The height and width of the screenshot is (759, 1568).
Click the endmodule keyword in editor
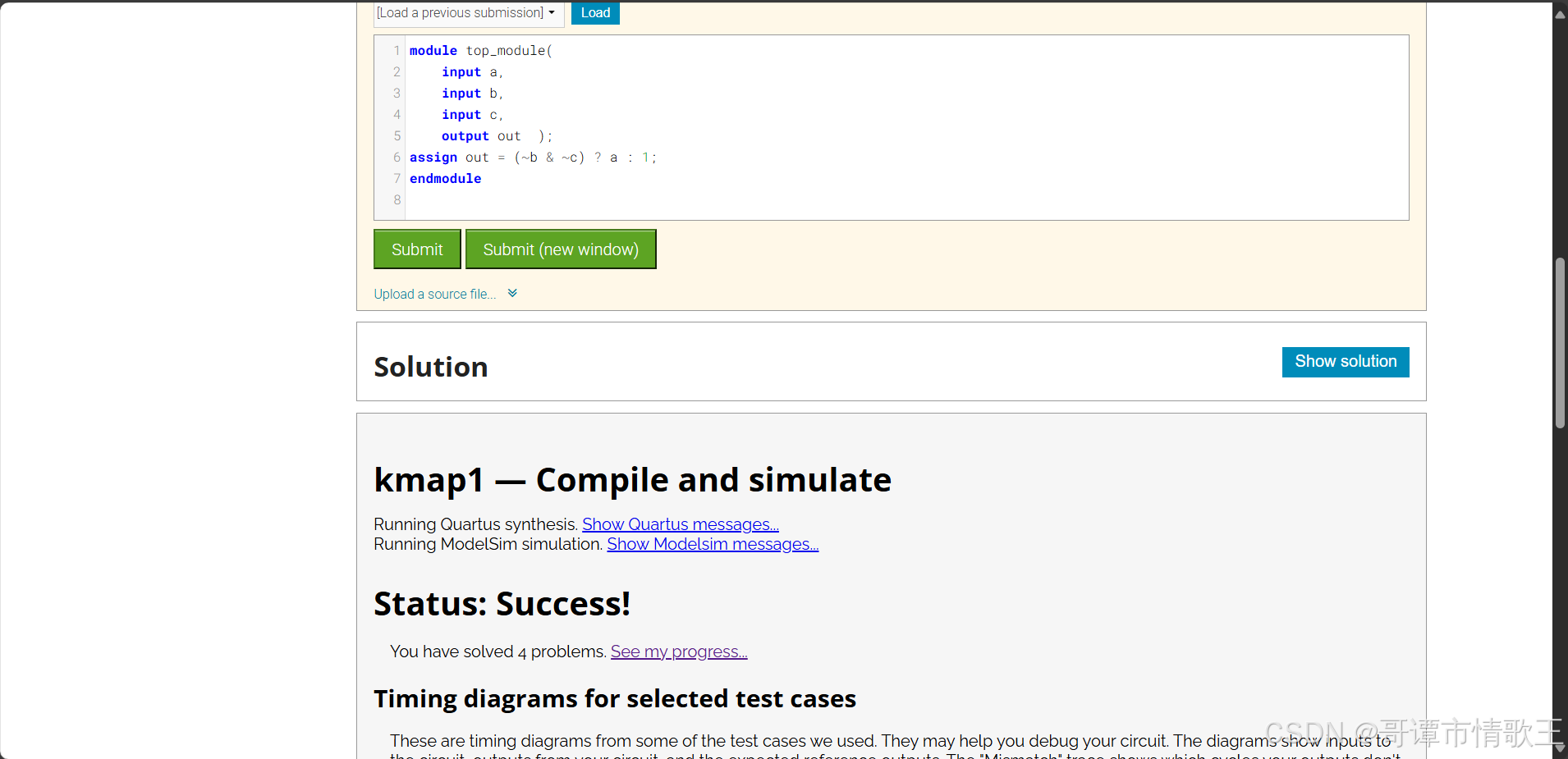445,179
